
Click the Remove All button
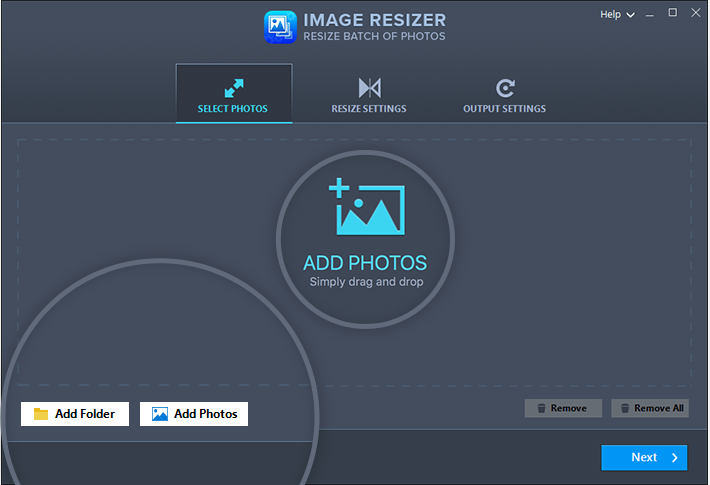(650, 408)
